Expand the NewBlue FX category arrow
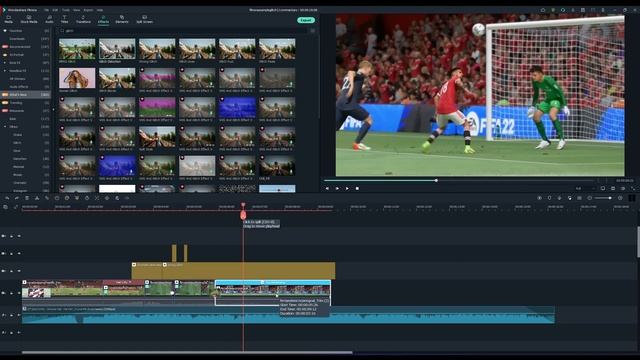Image resolution: width=640 pixels, height=360 pixels. tap(5, 71)
